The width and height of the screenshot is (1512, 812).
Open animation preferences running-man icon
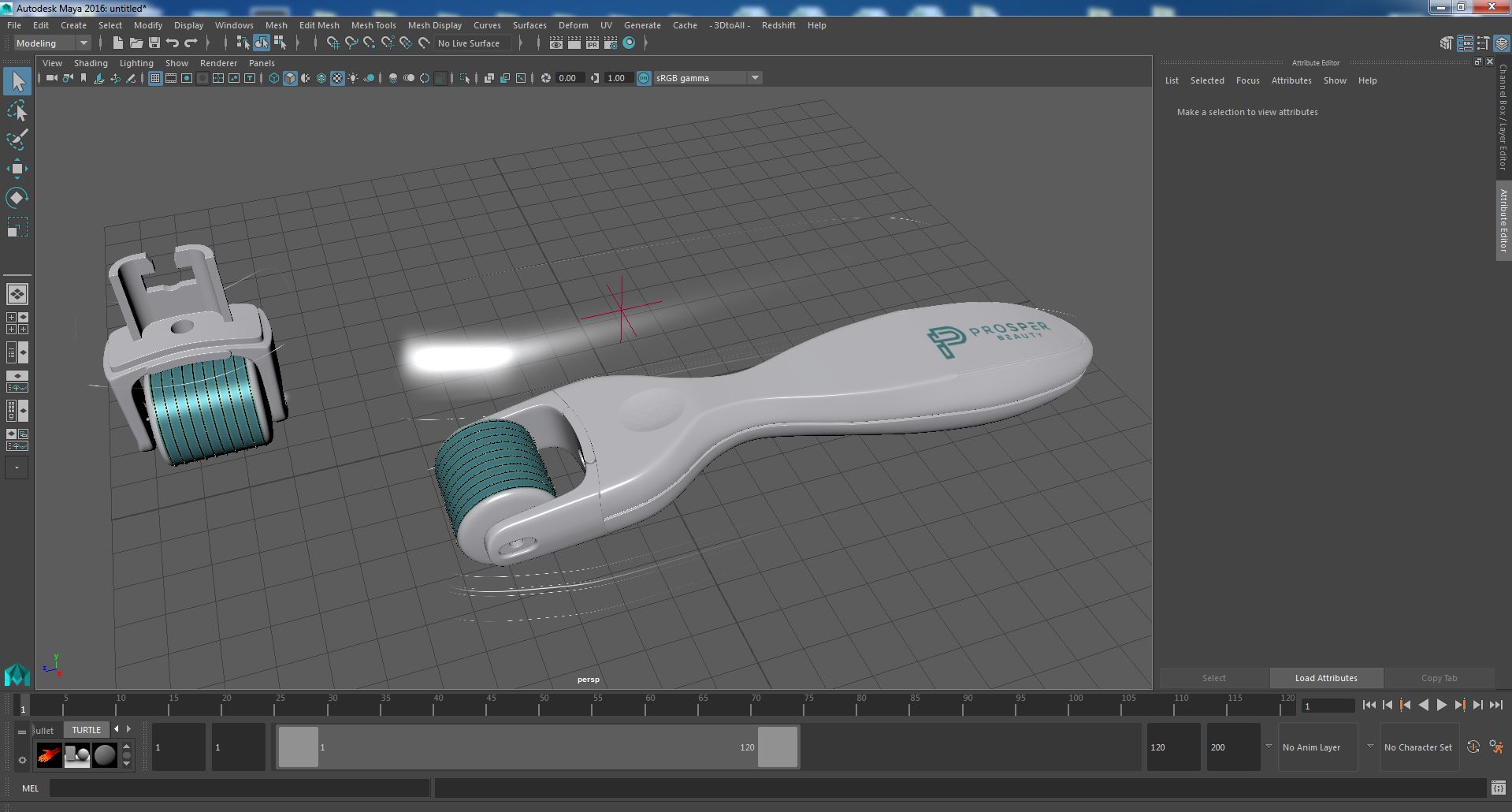coord(1496,747)
